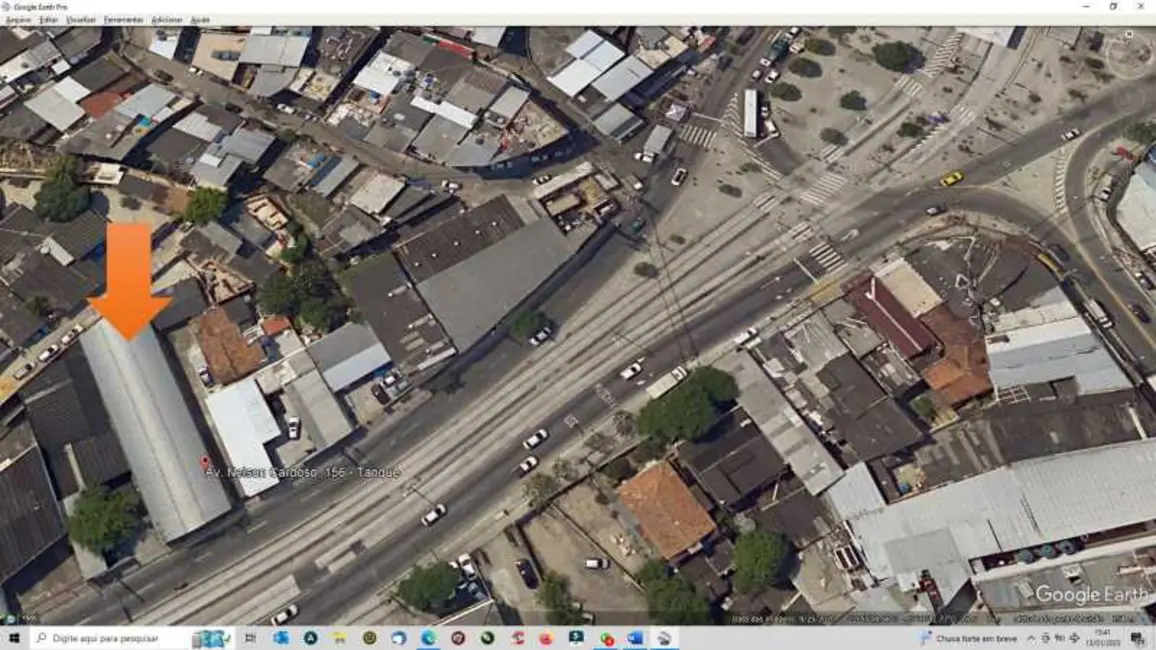Open the Ajuda menu
1156x650 pixels.
coord(200,20)
